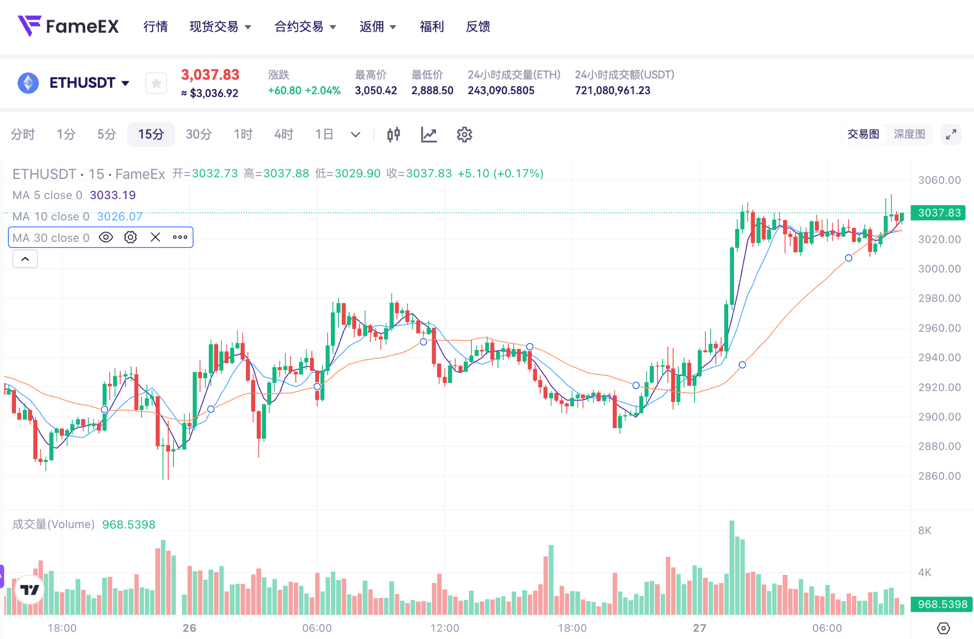The height and width of the screenshot is (639, 974).
Task: Click the current price label 3037.83 on axis
Action: click(x=938, y=213)
